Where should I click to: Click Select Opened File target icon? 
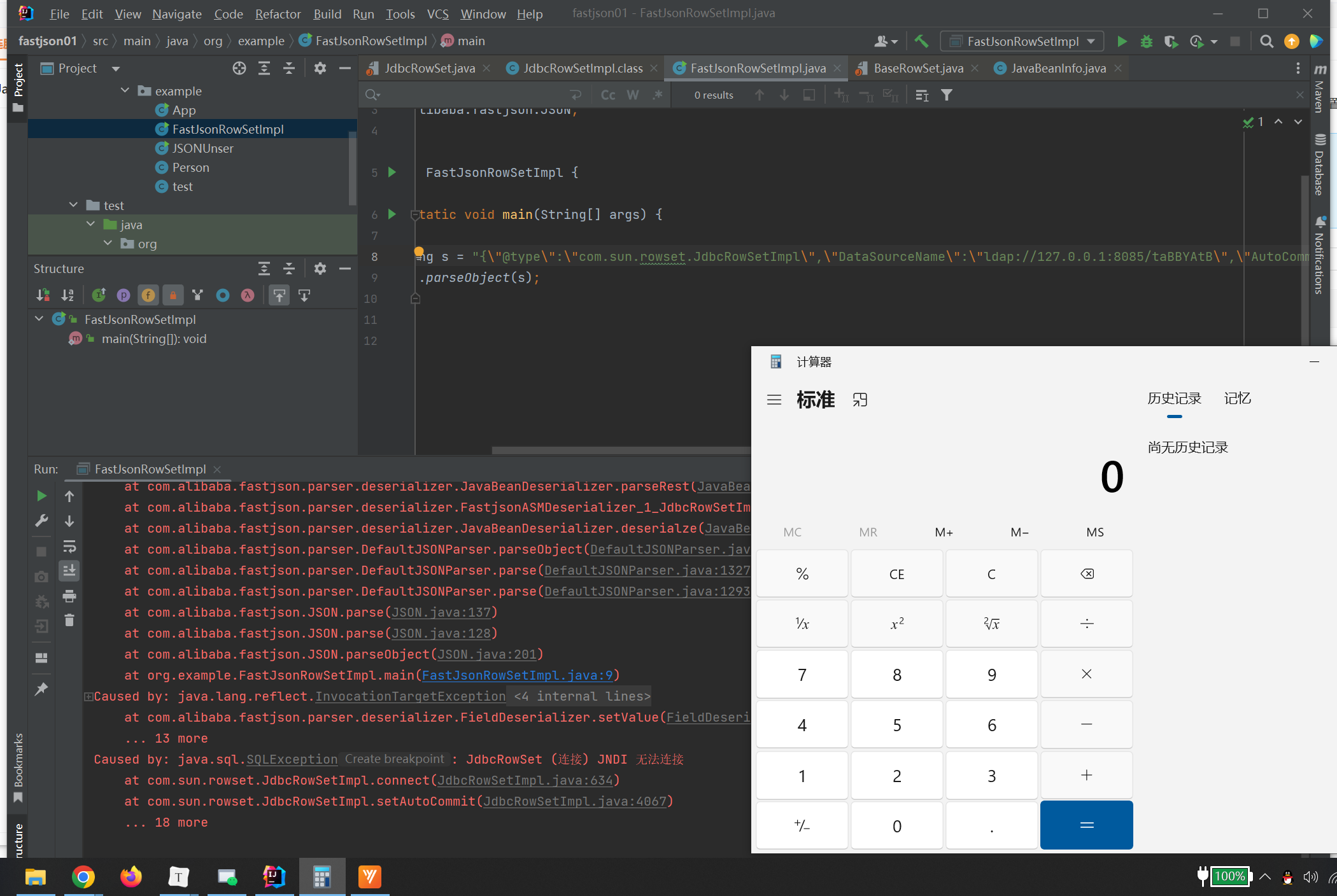[239, 69]
